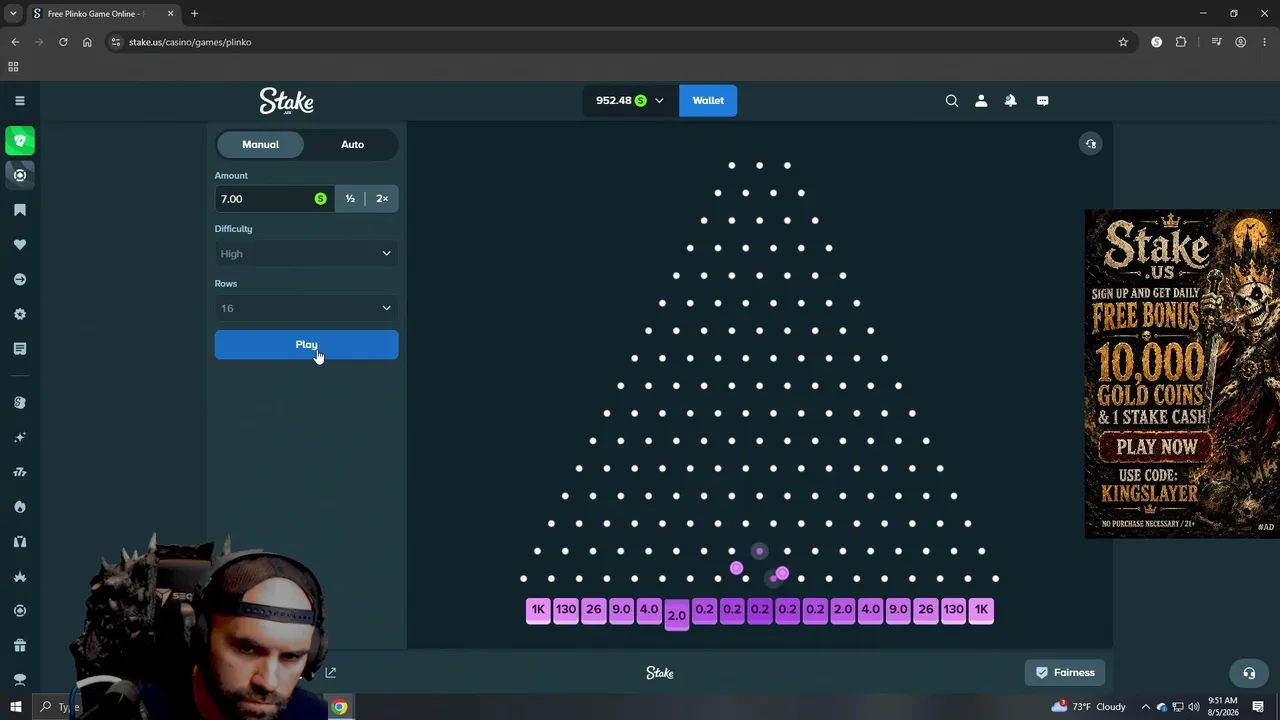Open the Chrome extensions puzzle icon
1280x720 pixels.
(x=1181, y=42)
